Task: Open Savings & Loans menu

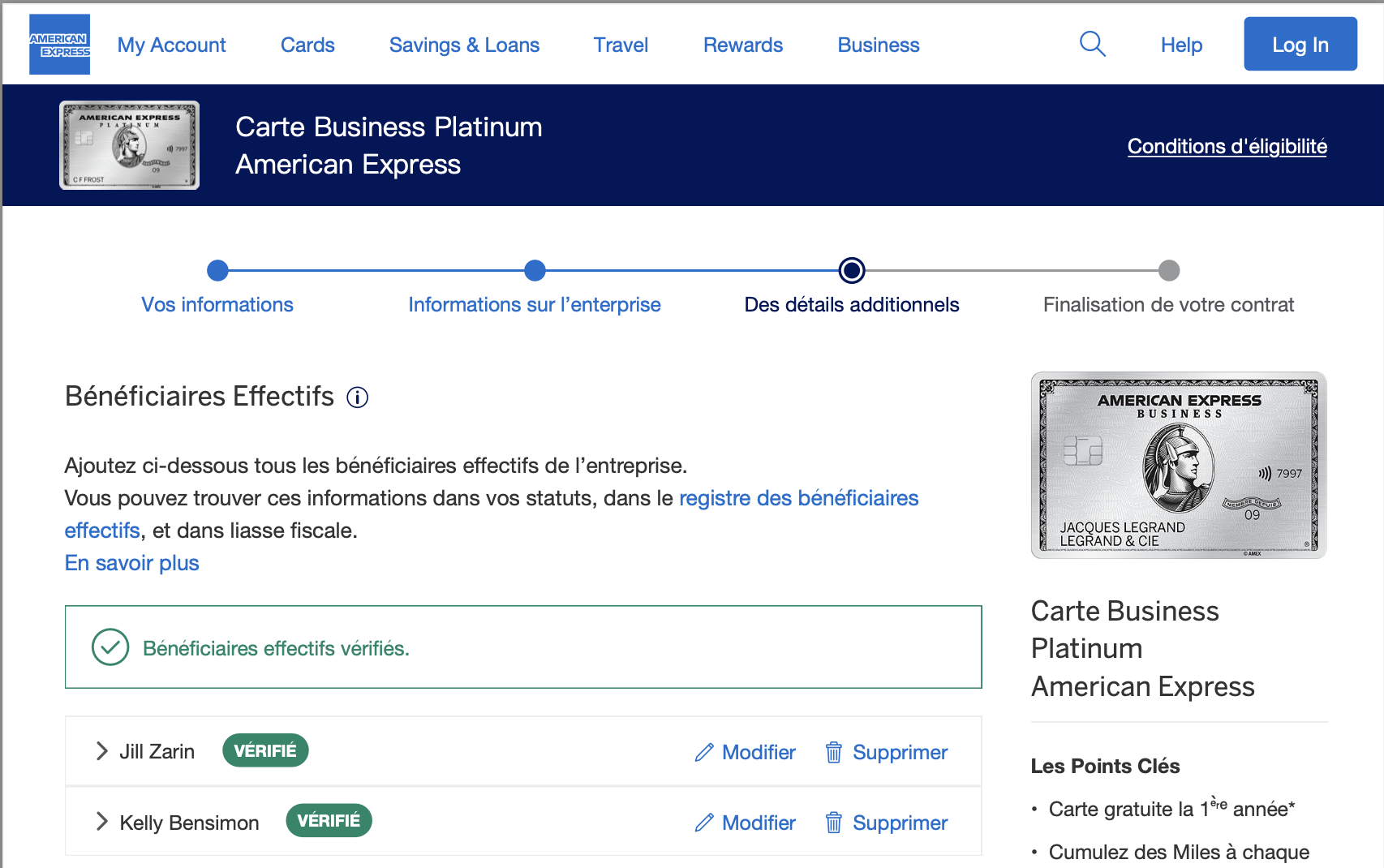Action: click(x=464, y=45)
